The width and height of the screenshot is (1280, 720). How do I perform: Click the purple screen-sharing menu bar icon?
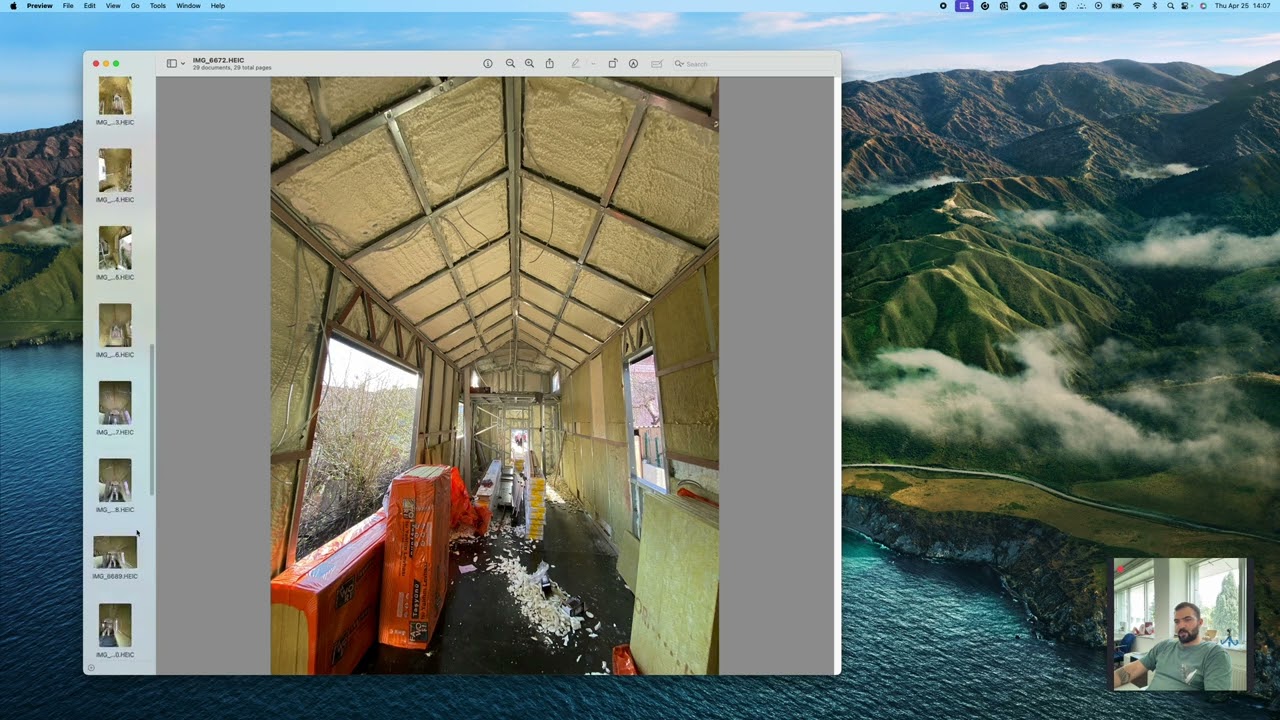pos(964,6)
